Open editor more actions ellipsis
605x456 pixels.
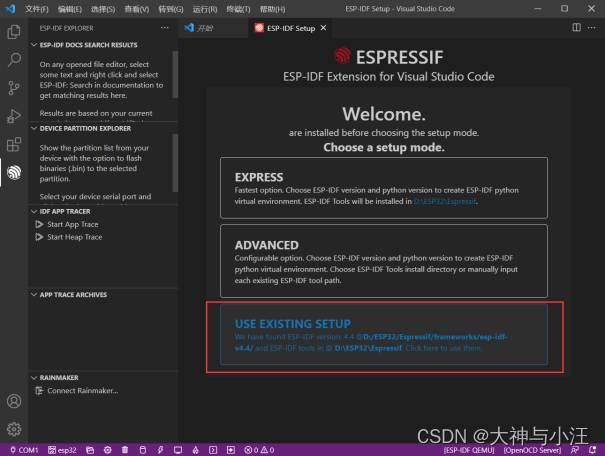(x=591, y=28)
